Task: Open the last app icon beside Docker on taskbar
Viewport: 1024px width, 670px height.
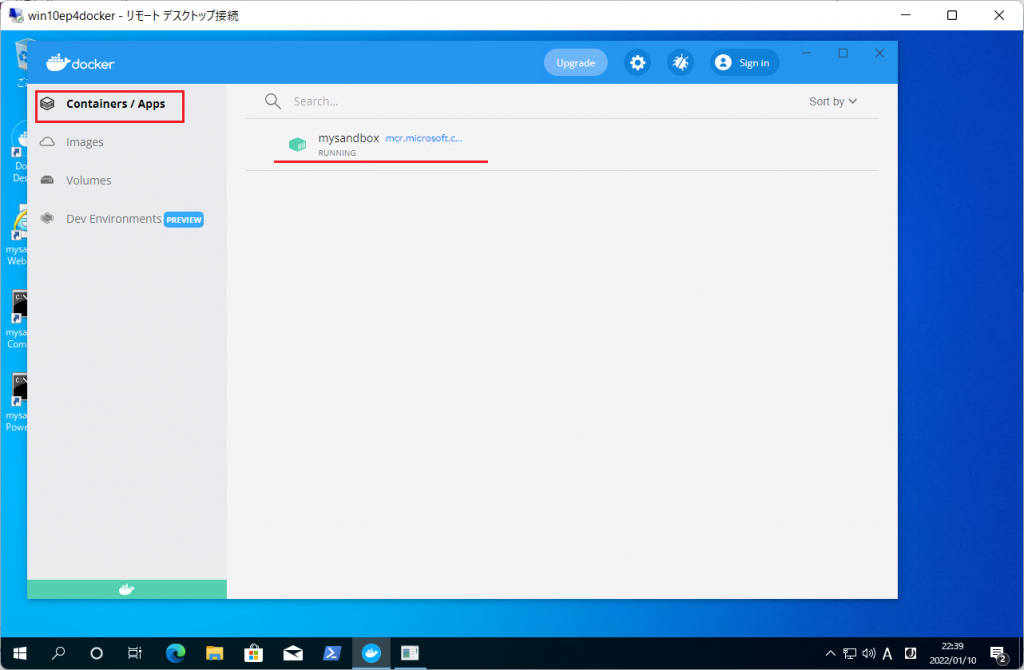Action: pyautogui.click(x=410, y=653)
